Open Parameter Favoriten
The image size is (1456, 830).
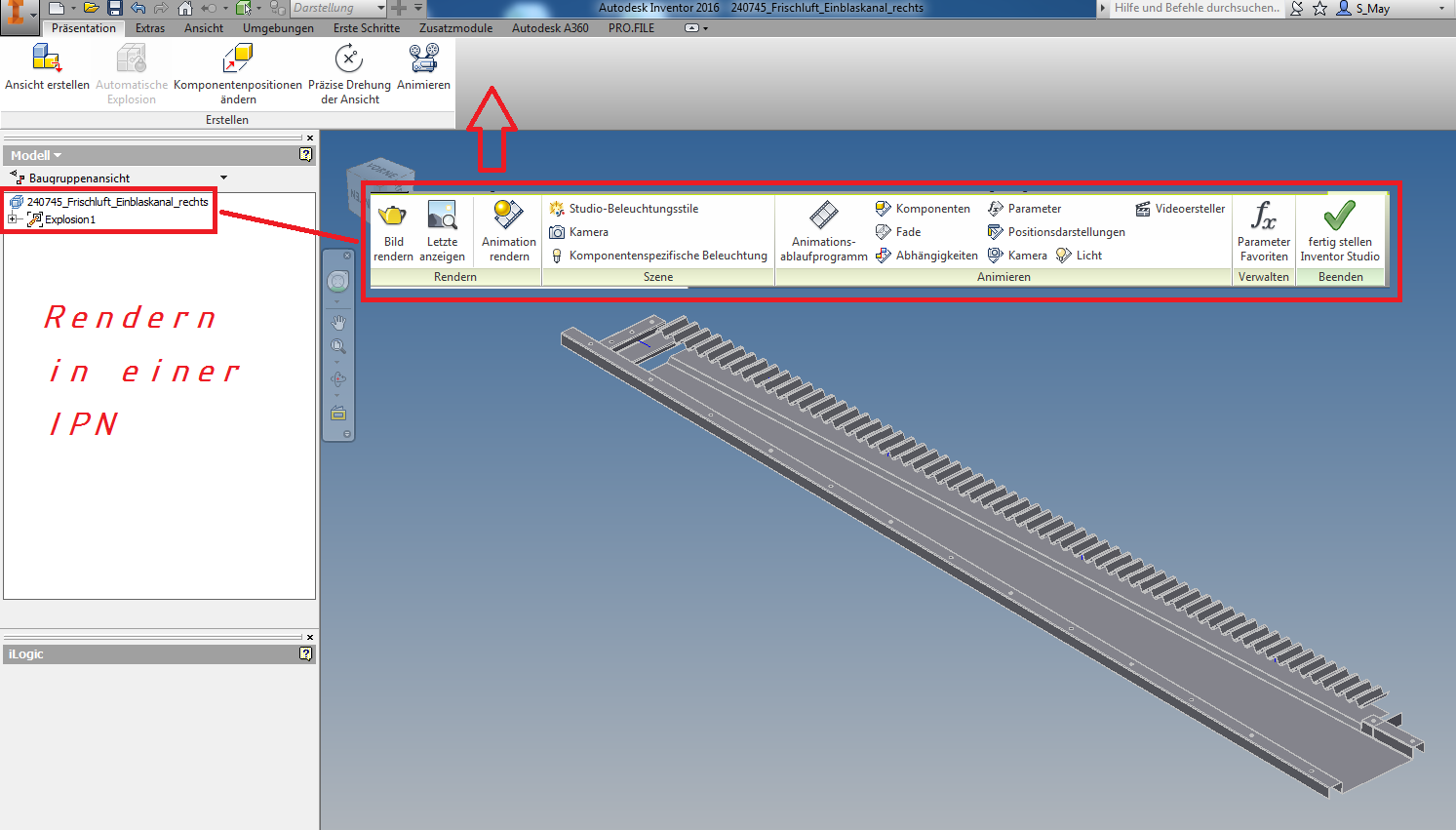(1264, 231)
